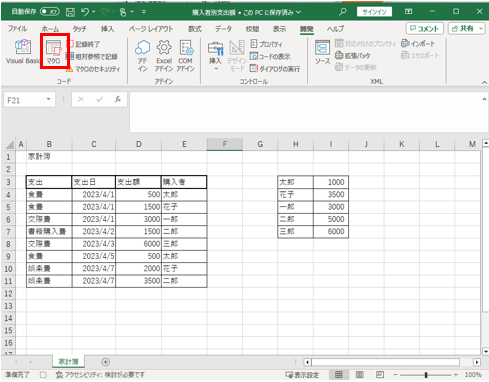Select the 支出額 header cell
The width and height of the screenshot is (489, 382).
pyautogui.click(x=138, y=182)
